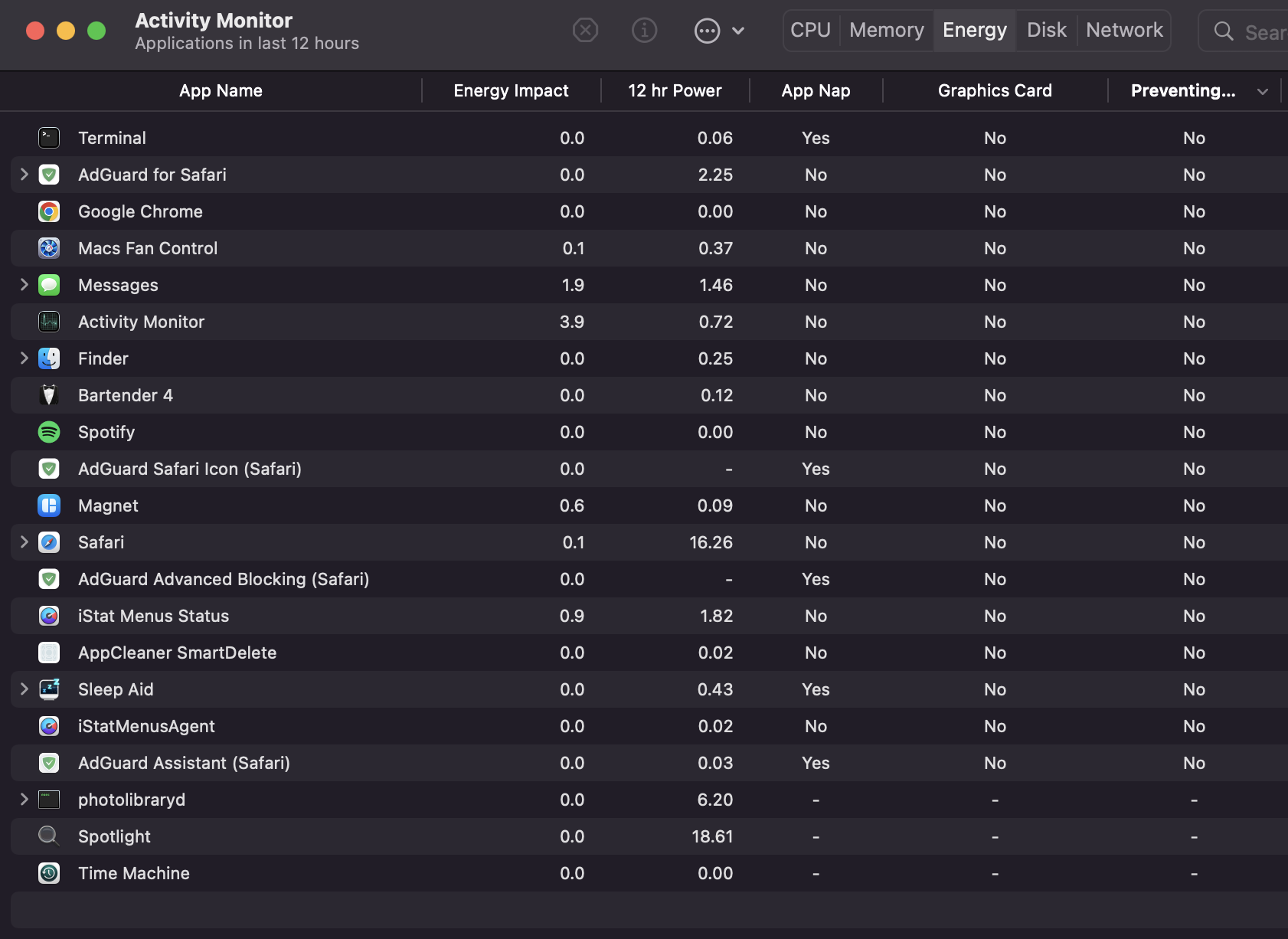
Task: Click the stop process toolbar icon
Action: (586, 31)
